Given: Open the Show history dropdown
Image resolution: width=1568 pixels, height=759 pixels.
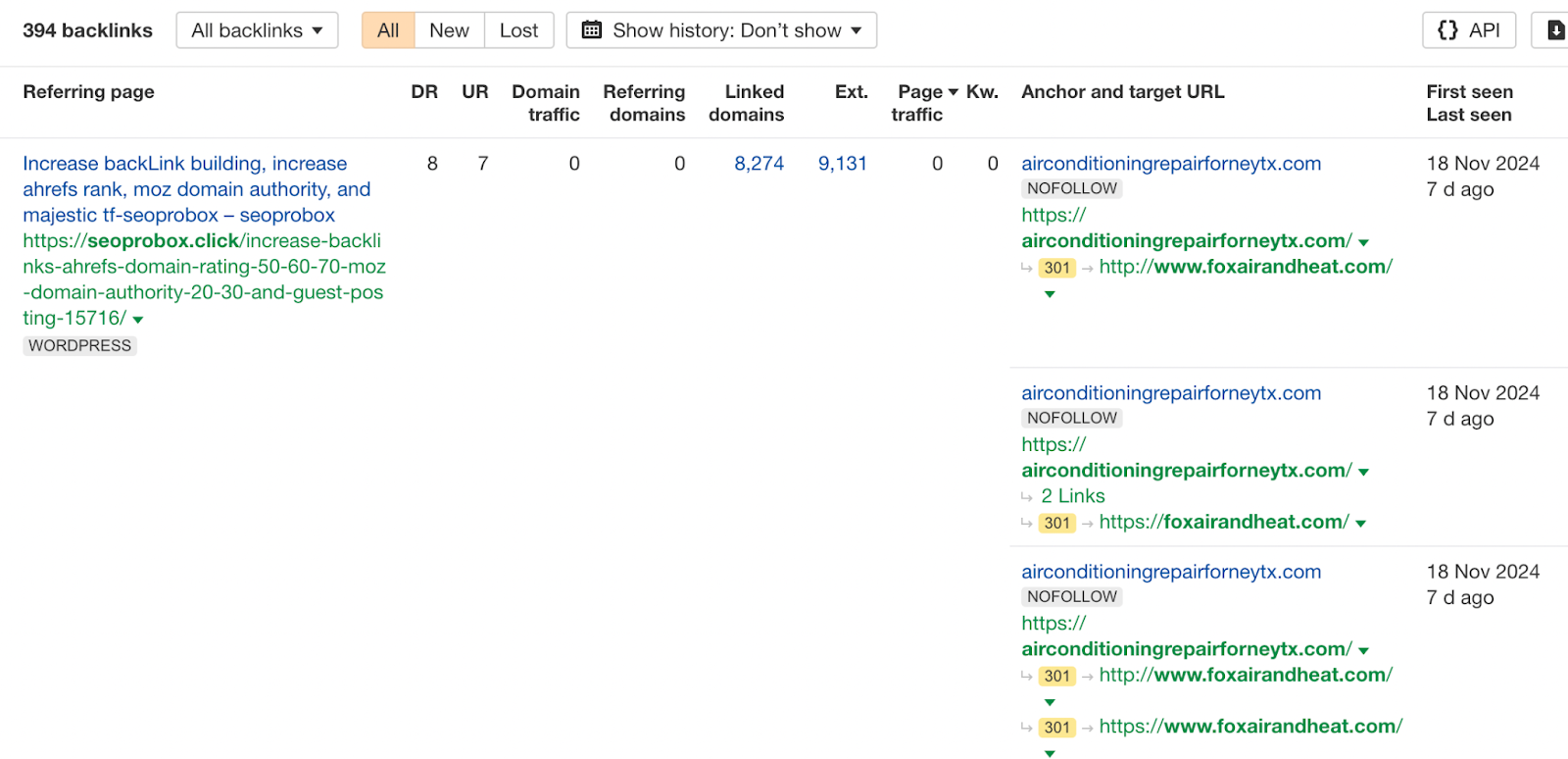Looking at the screenshot, I should pos(721,30).
